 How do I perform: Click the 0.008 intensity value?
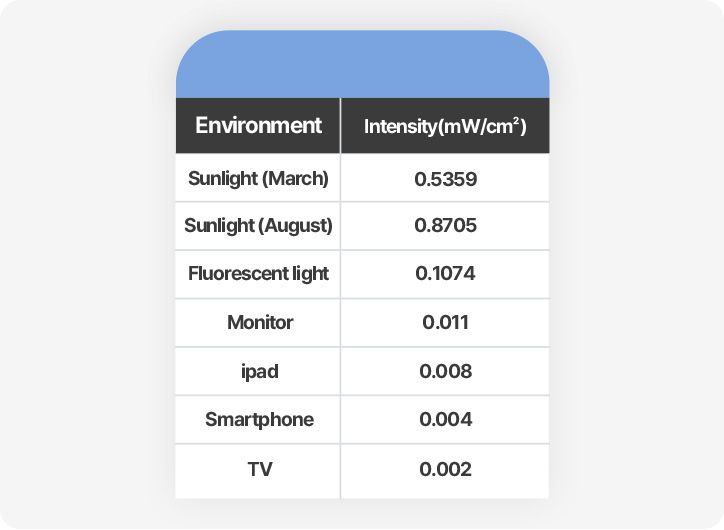pyautogui.click(x=446, y=371)
